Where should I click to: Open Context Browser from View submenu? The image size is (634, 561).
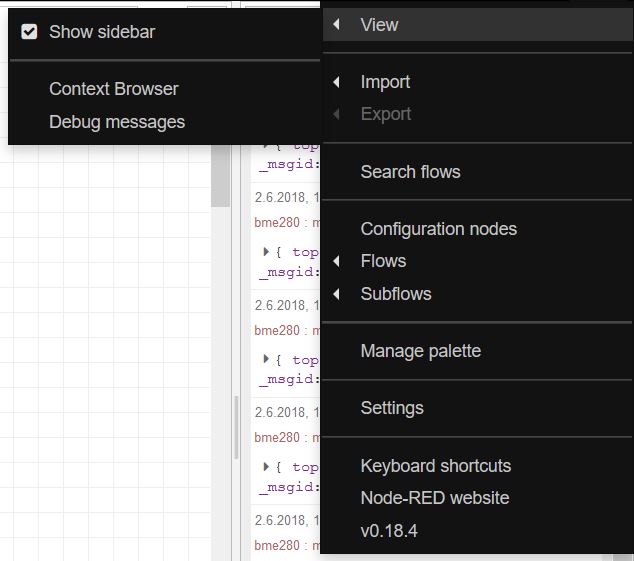pyautogui.click(x=114, y=89)
